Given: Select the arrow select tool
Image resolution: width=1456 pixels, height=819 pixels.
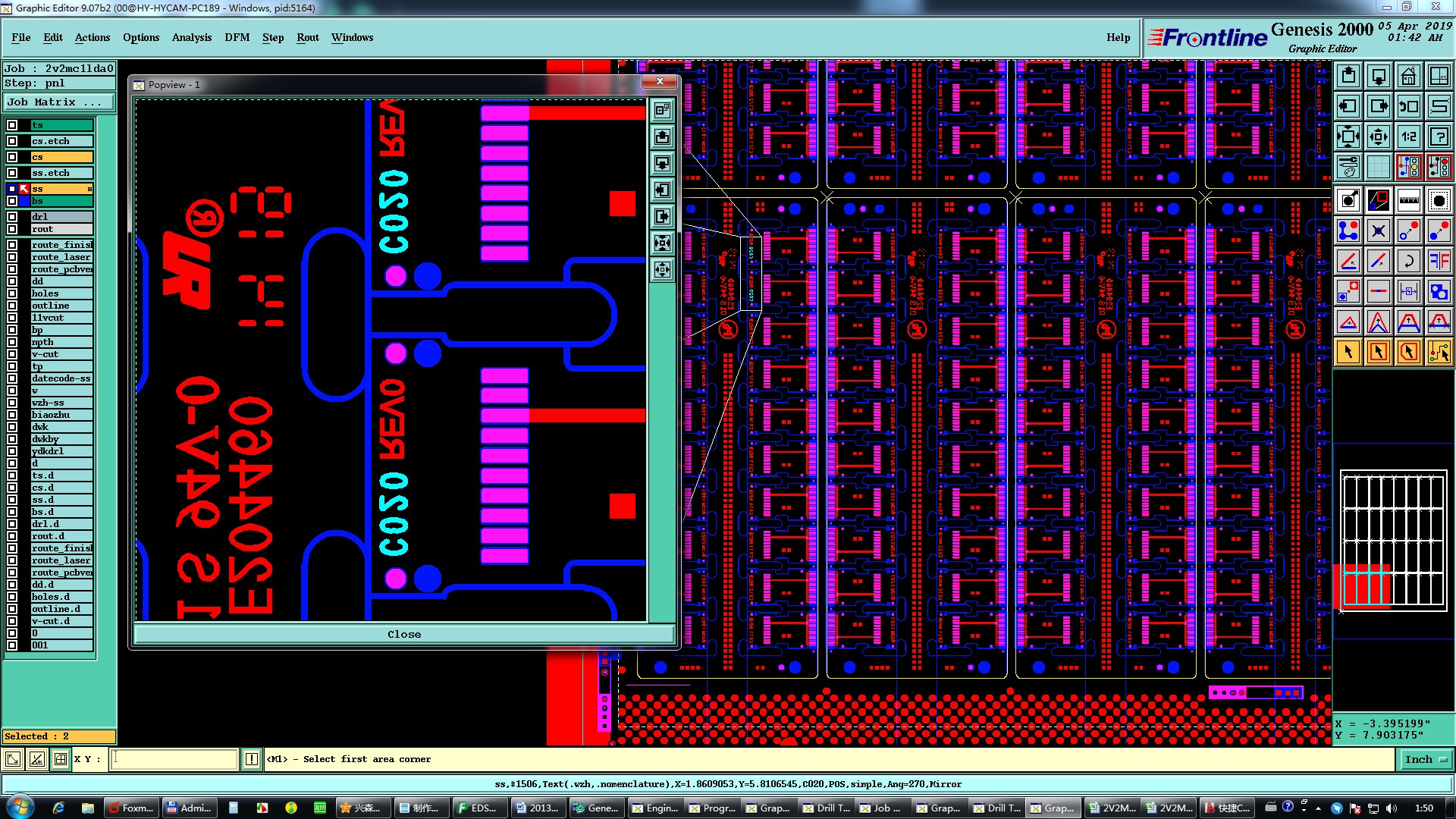Looking at the screenshot, I should point(1348,352).
